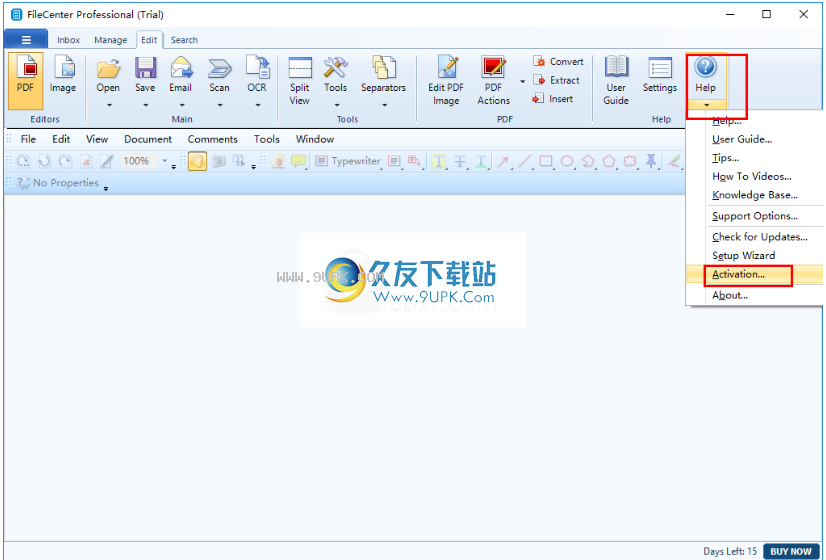The height and width of the screenshot is (560, 826).
Task: Click the Convert button in PDF group
Action: (558, 62)
